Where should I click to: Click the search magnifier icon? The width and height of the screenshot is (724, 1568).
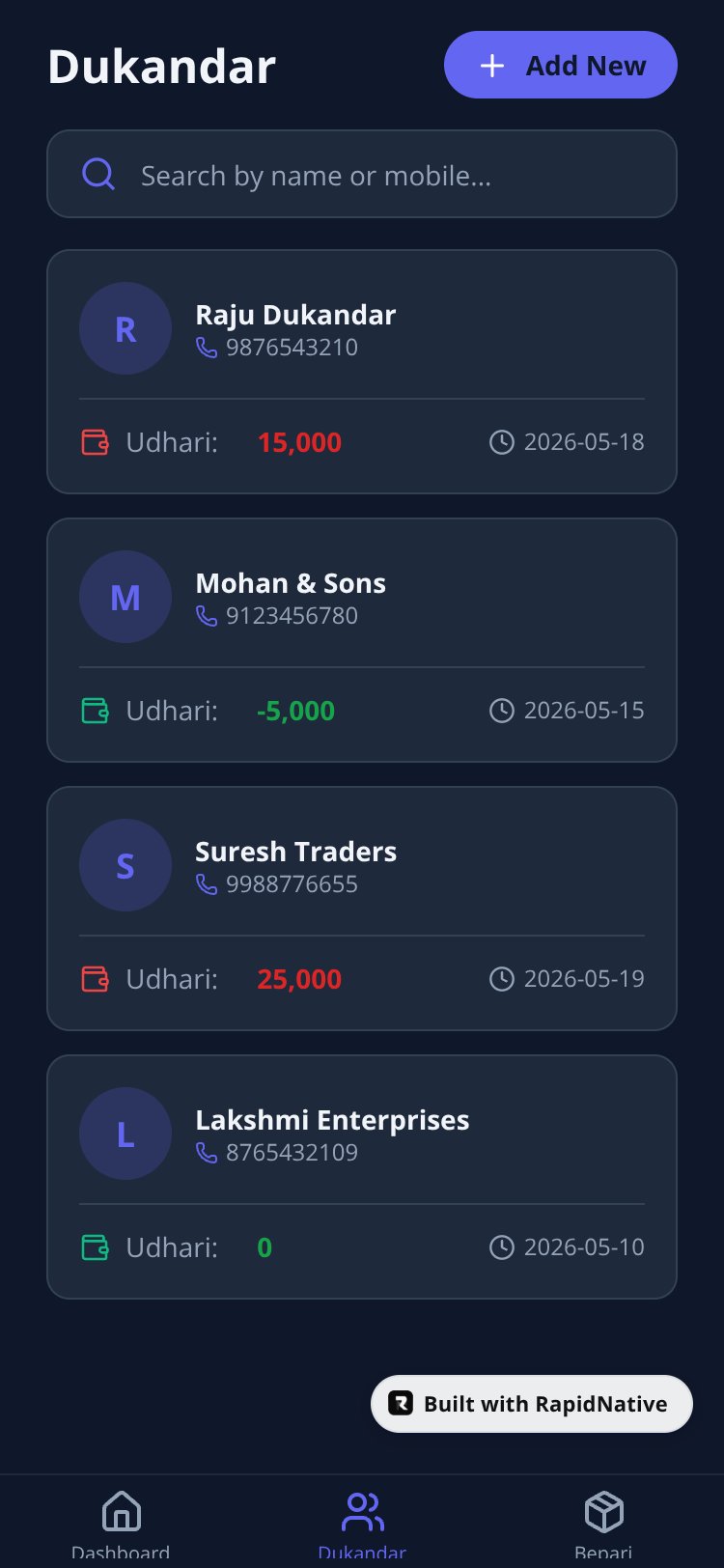point(98,175)
